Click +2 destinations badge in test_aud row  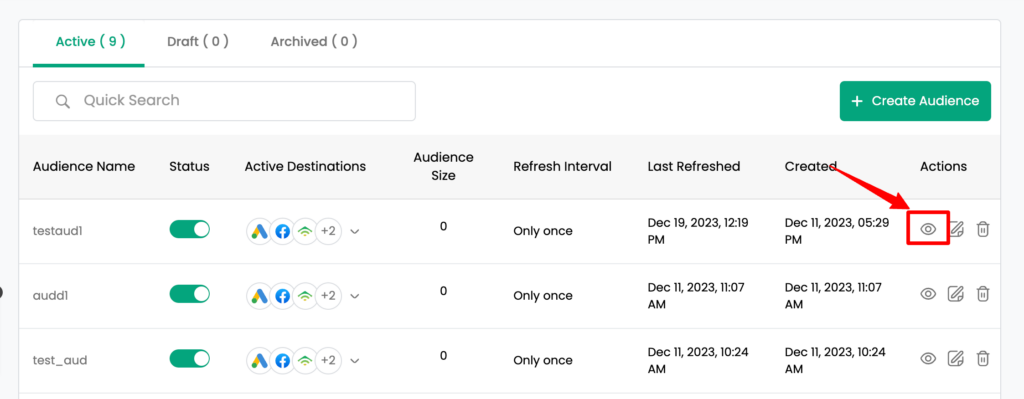(328, 360)
